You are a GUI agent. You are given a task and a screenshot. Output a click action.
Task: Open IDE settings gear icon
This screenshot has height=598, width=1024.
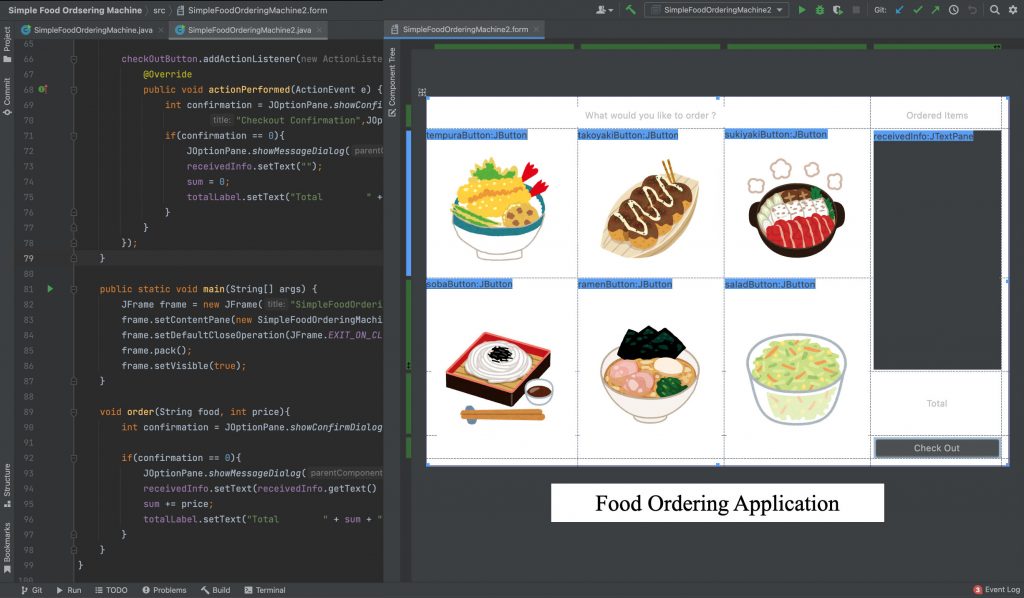pyautogui.click(x=1012, y=10)
